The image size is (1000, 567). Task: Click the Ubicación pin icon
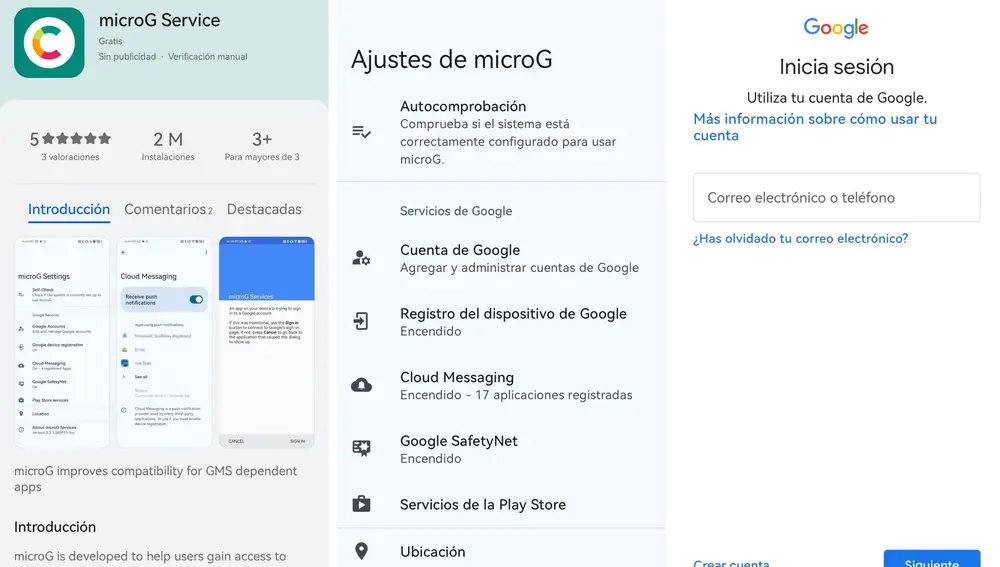[362, 551]
